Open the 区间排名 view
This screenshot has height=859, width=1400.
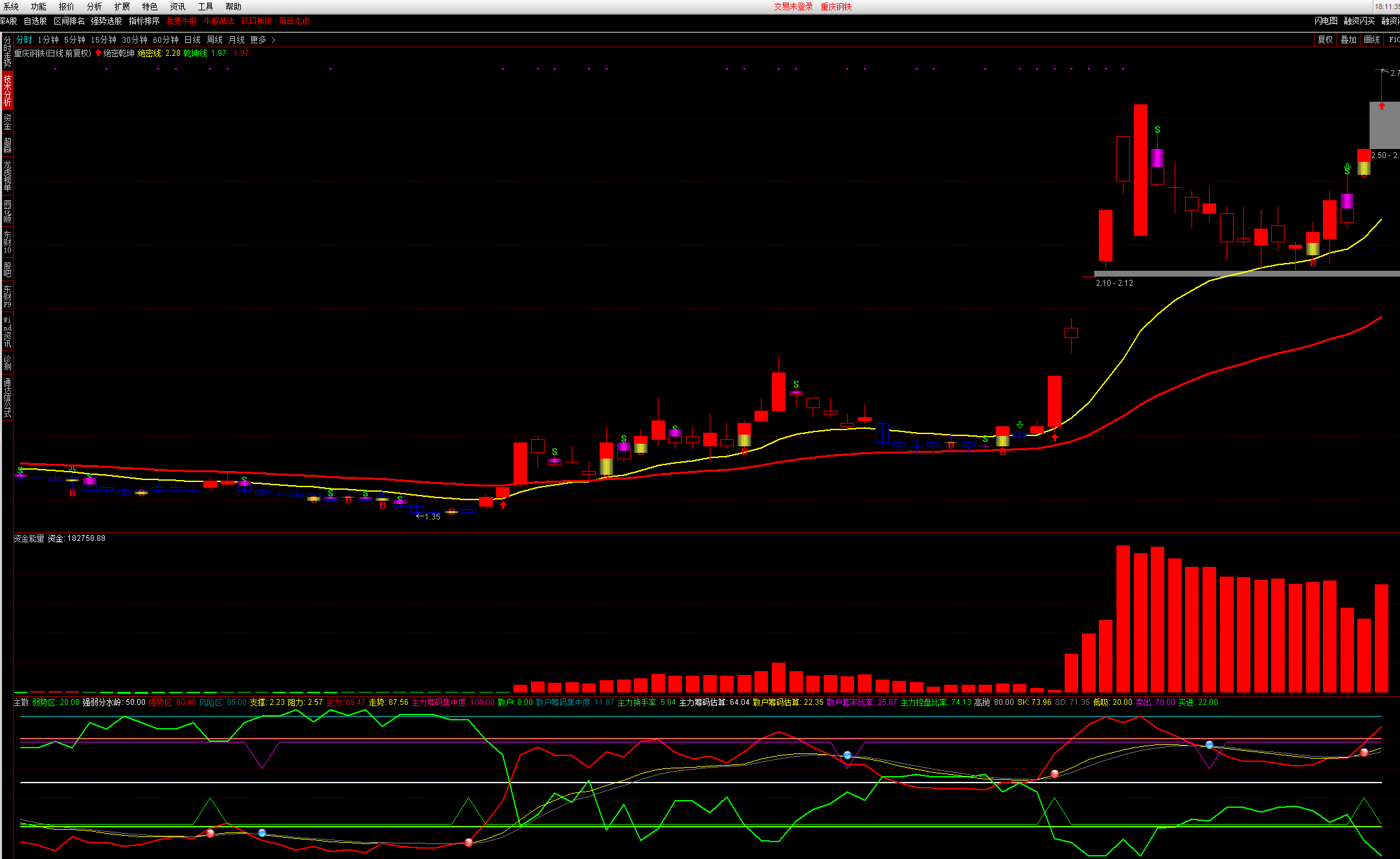pos(69,21)
